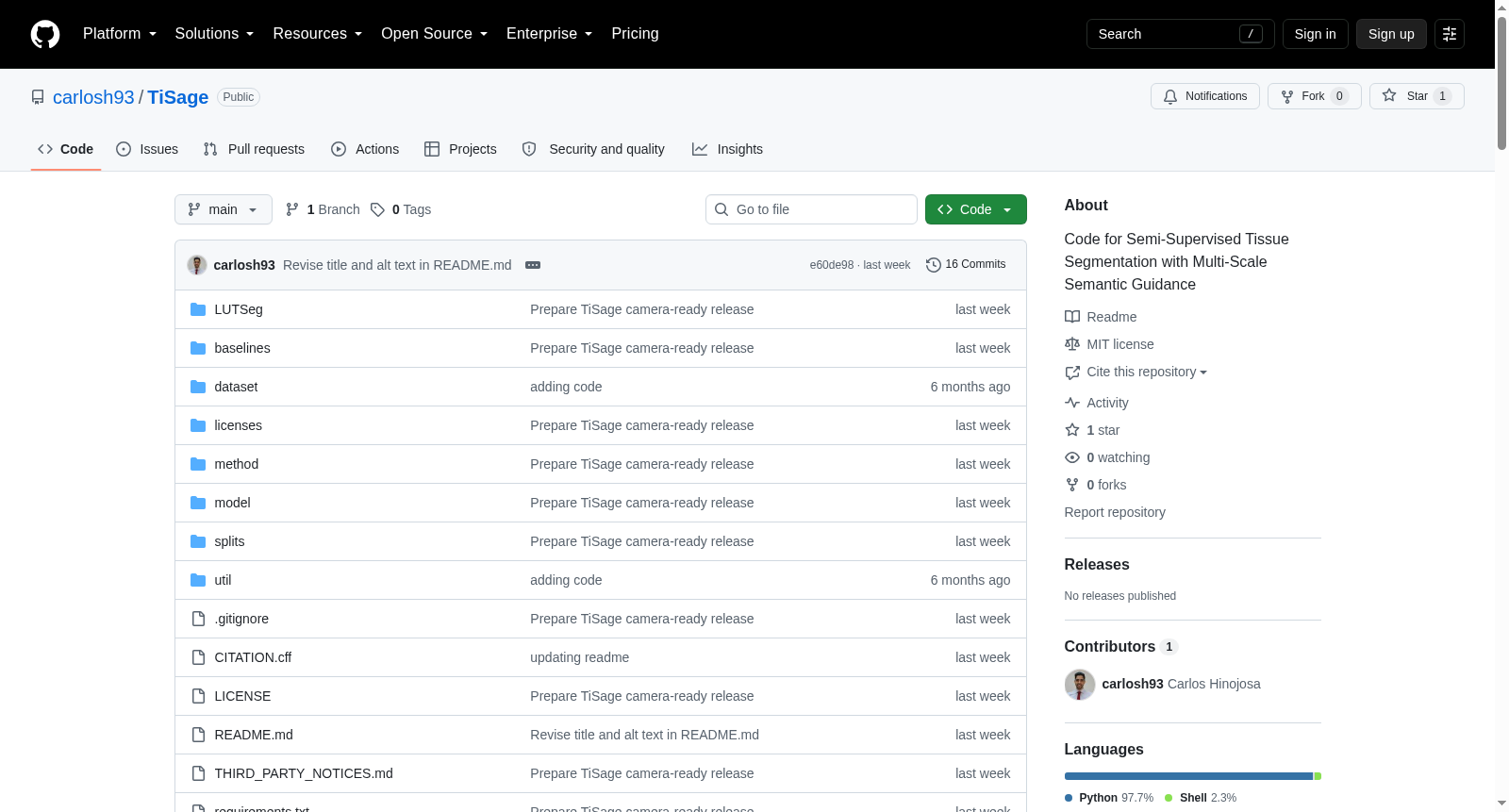This screenshot has width=1509, height=812.
Task: Open the Pricing link
Action: (x=635, y=34)
